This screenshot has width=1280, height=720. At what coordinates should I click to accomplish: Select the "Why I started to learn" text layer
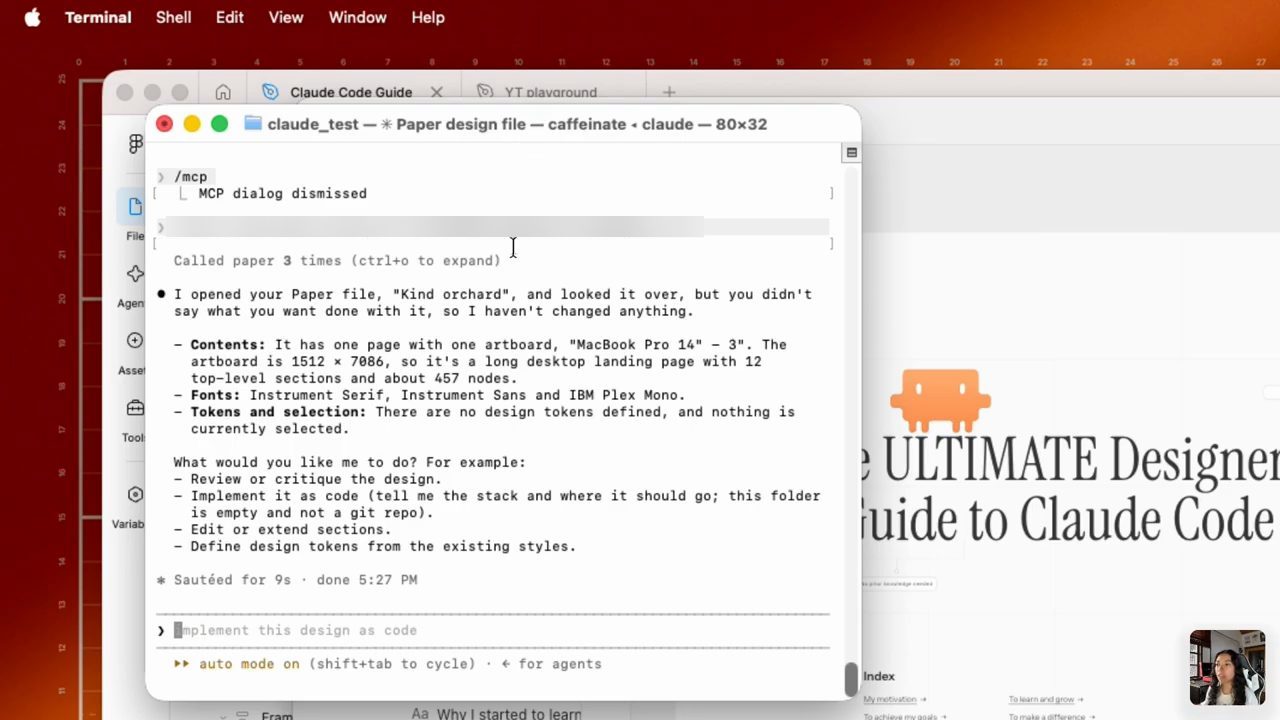click(x=509, y=714)
